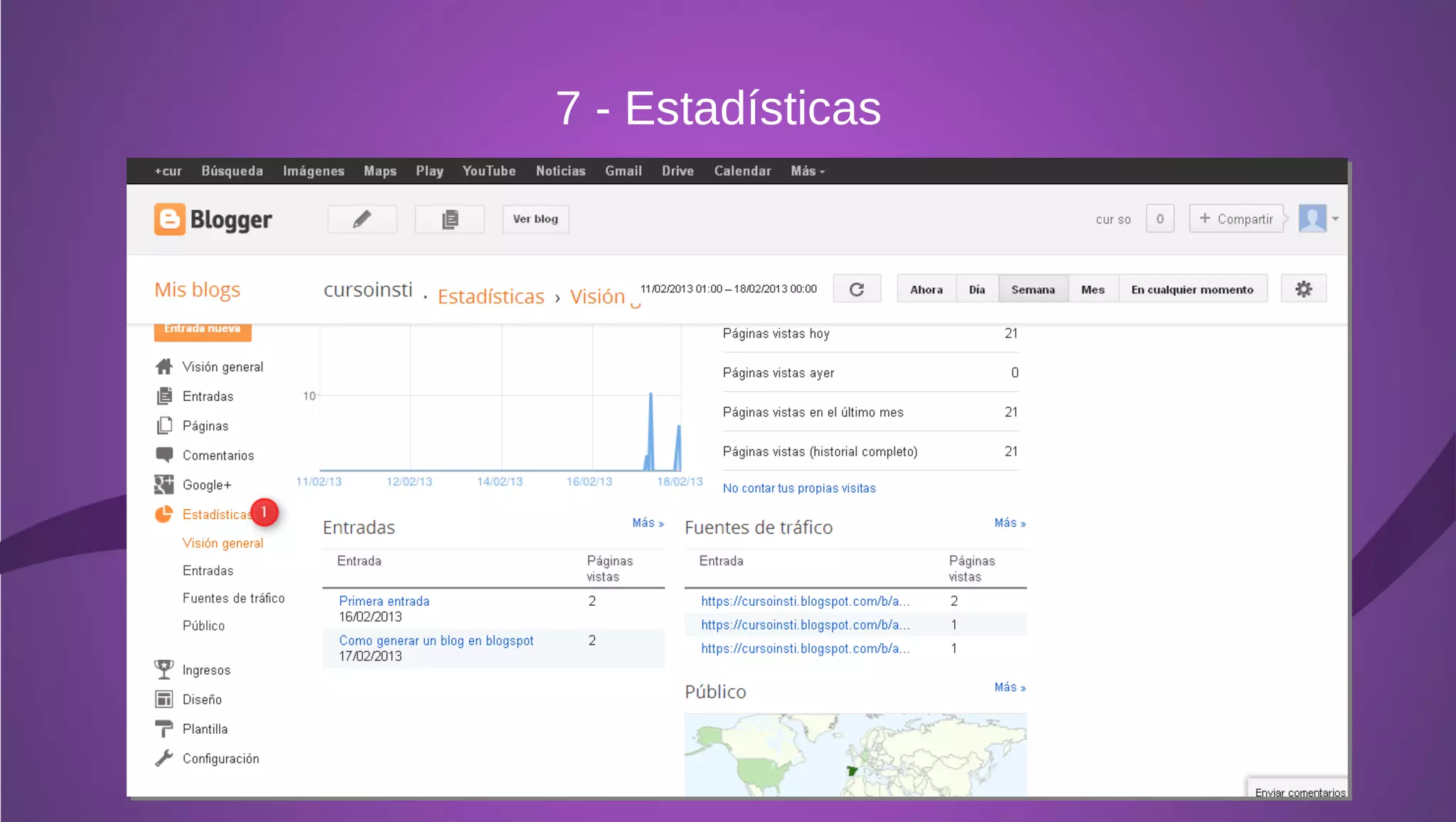Select the Mes time range
The image size is (1456, 822).
[1093, 289]
